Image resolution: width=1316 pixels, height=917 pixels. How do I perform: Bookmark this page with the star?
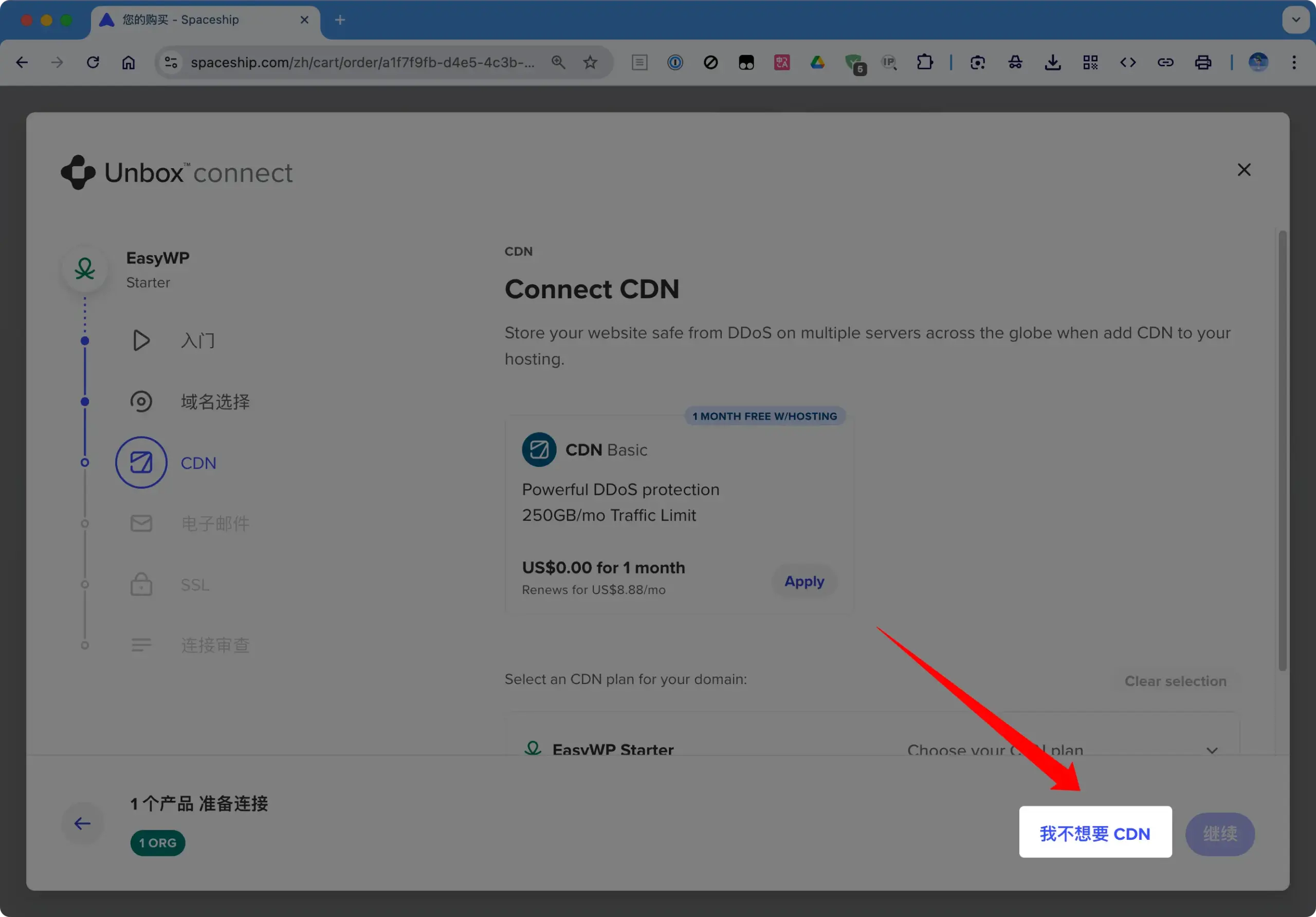(x=590, y=63)
